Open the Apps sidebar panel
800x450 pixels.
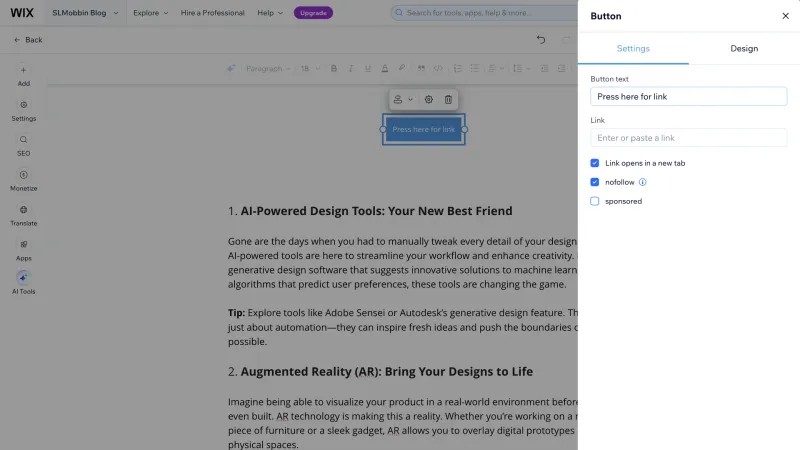click(23, 251)
